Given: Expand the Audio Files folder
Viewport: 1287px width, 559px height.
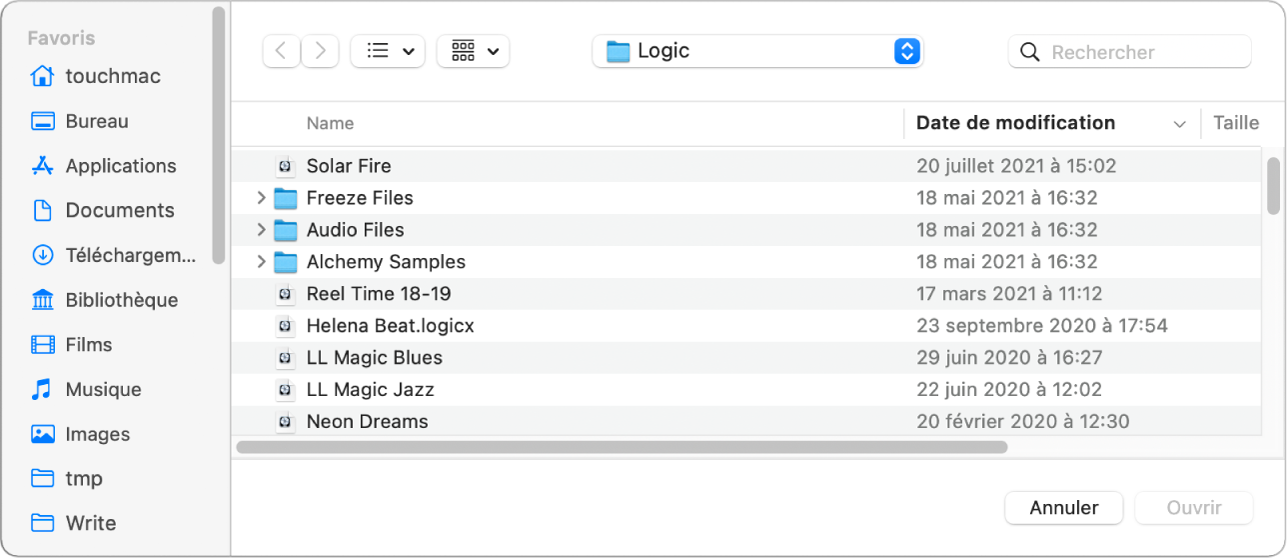Looking at the screenshot, I should pyautogui.click(x=261, y=230).
